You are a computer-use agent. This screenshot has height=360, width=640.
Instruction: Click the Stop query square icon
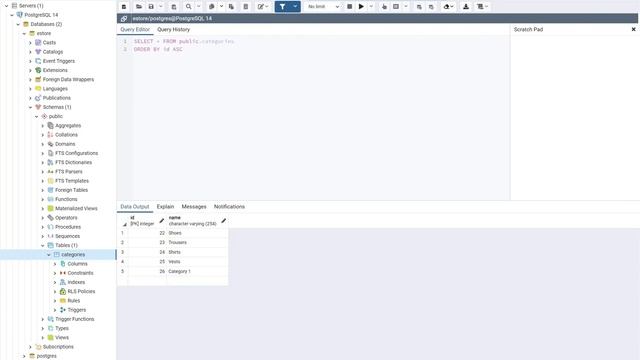(349, 7)
